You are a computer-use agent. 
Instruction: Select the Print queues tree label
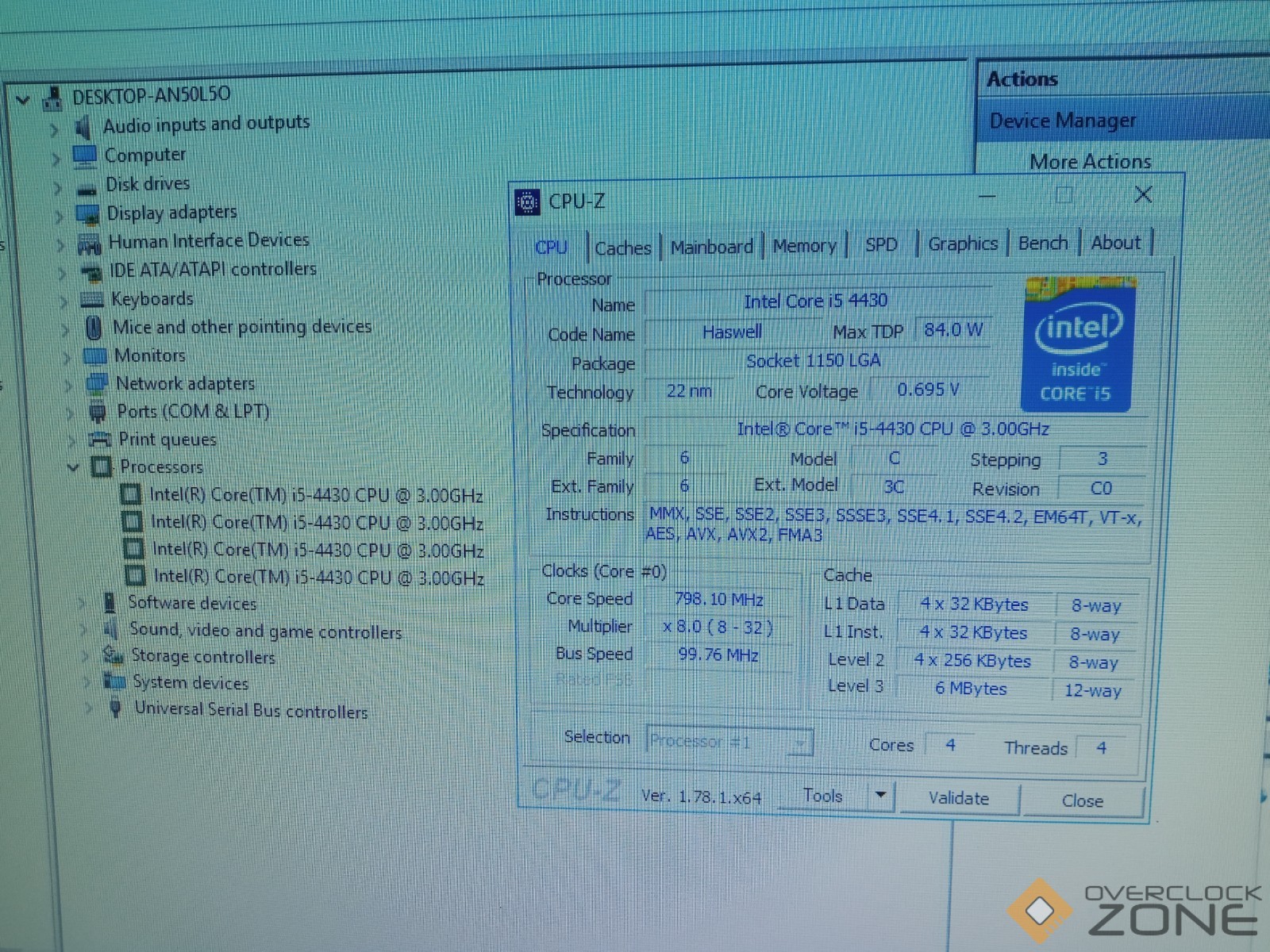coord(167,440)
